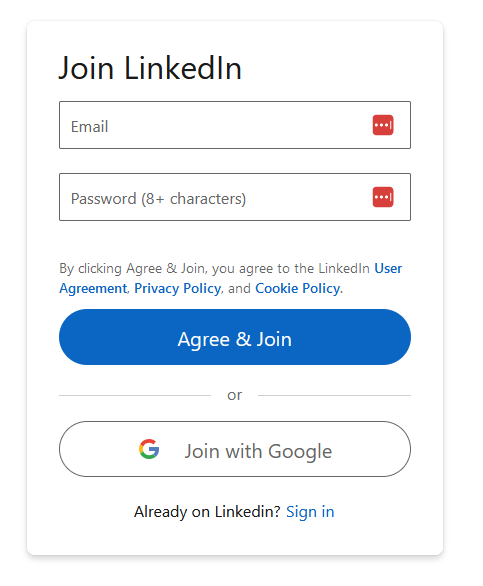Click the divider line right of "or"
Screen dimensions: 483x586
tap(335, 395)
